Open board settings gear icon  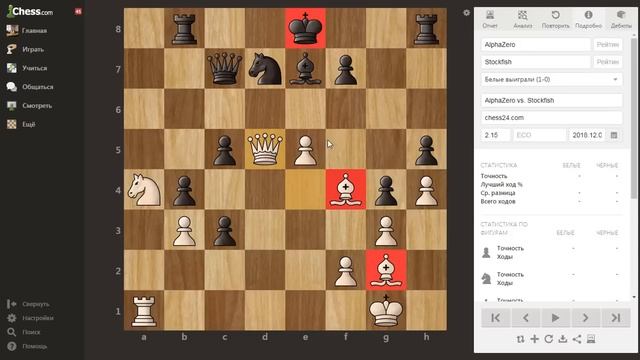[467, 13]
